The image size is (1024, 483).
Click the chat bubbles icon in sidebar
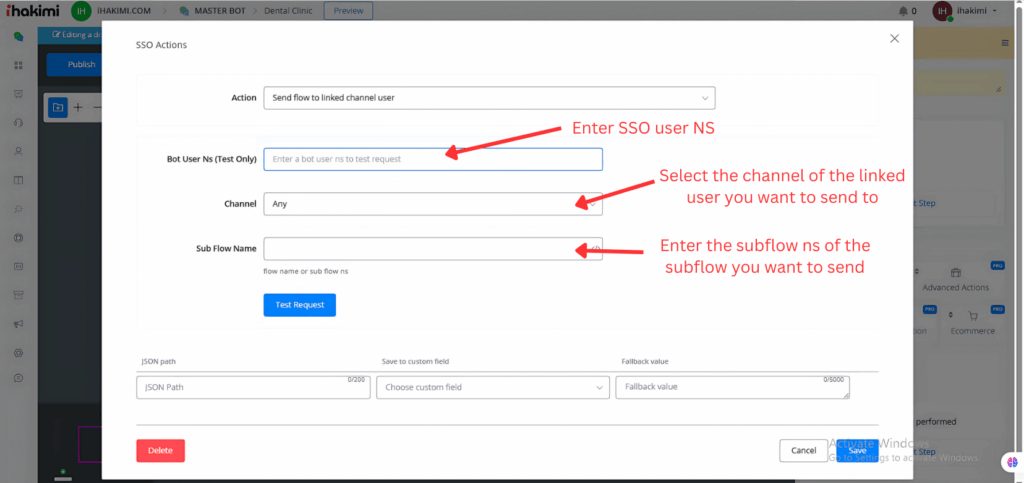[x=18, y=36]
